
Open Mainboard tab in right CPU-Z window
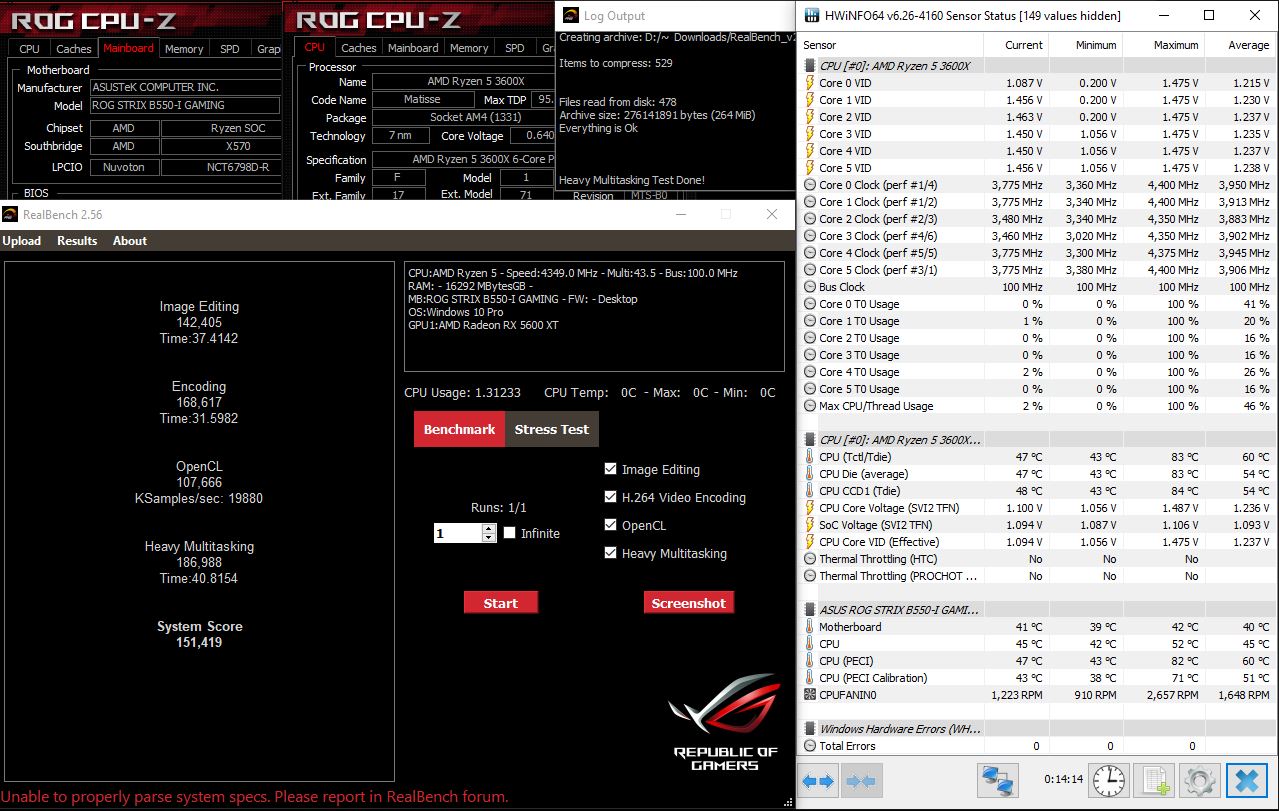click(x=413, y=48)
